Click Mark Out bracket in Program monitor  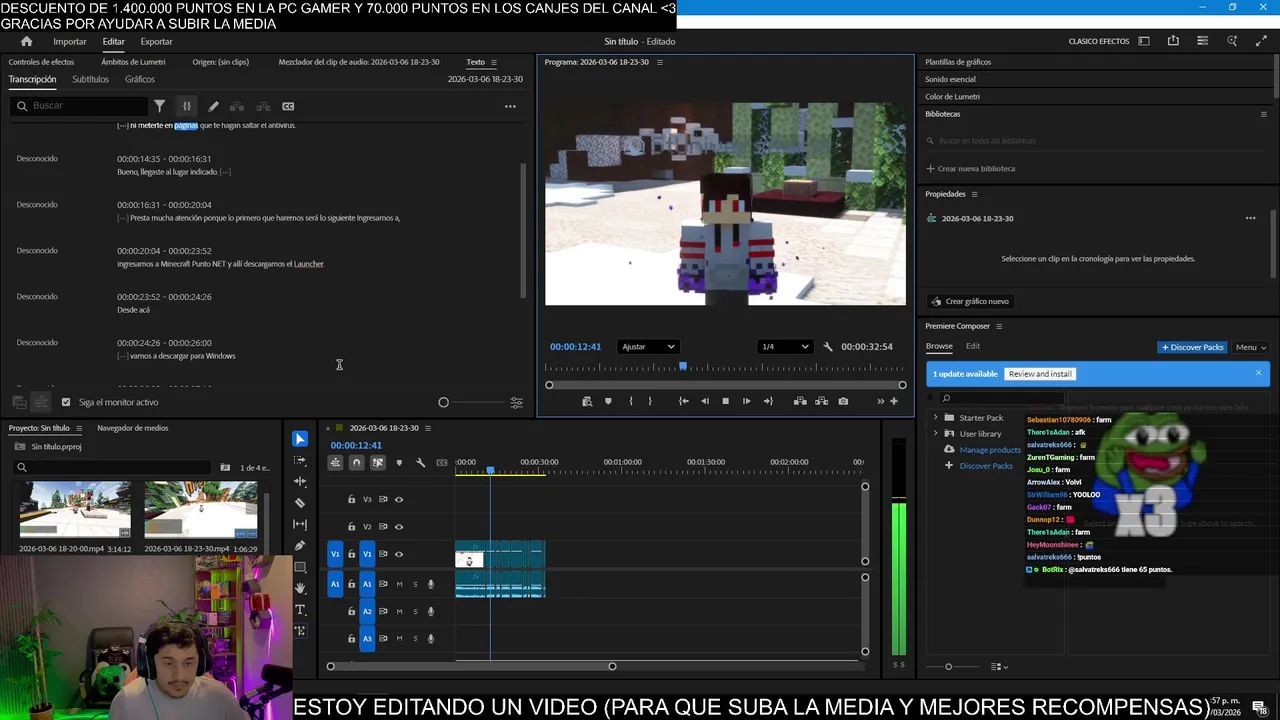650,401
